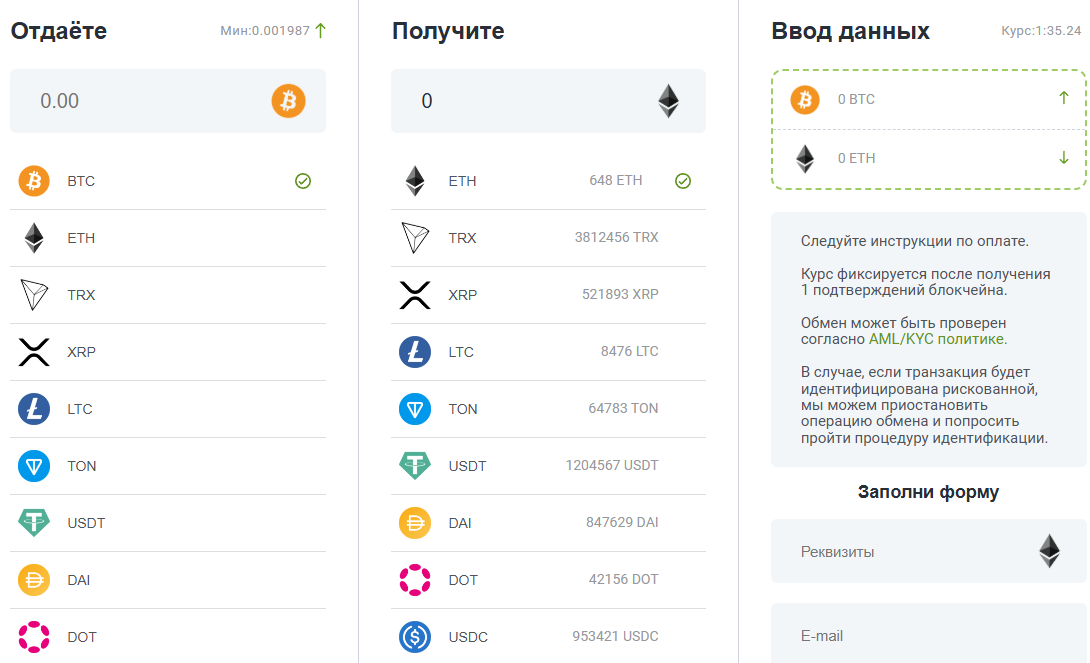The height and width of the screenshot is (663, 1090).
Task: Click the E-mail input field
Action: [929, 634]
